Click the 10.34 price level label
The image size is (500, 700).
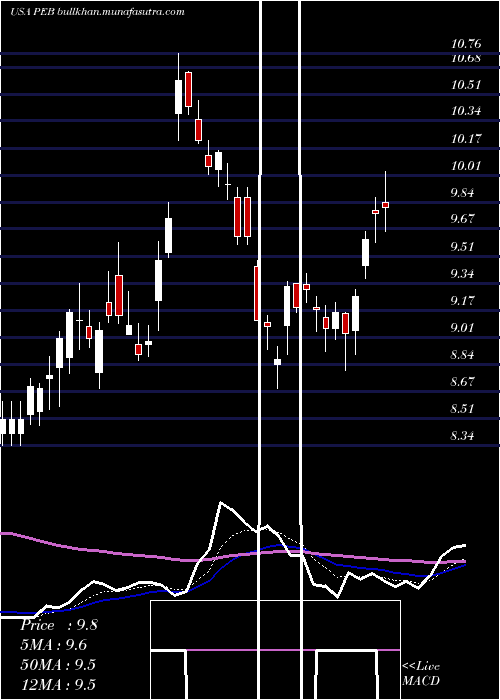[466, 111]
